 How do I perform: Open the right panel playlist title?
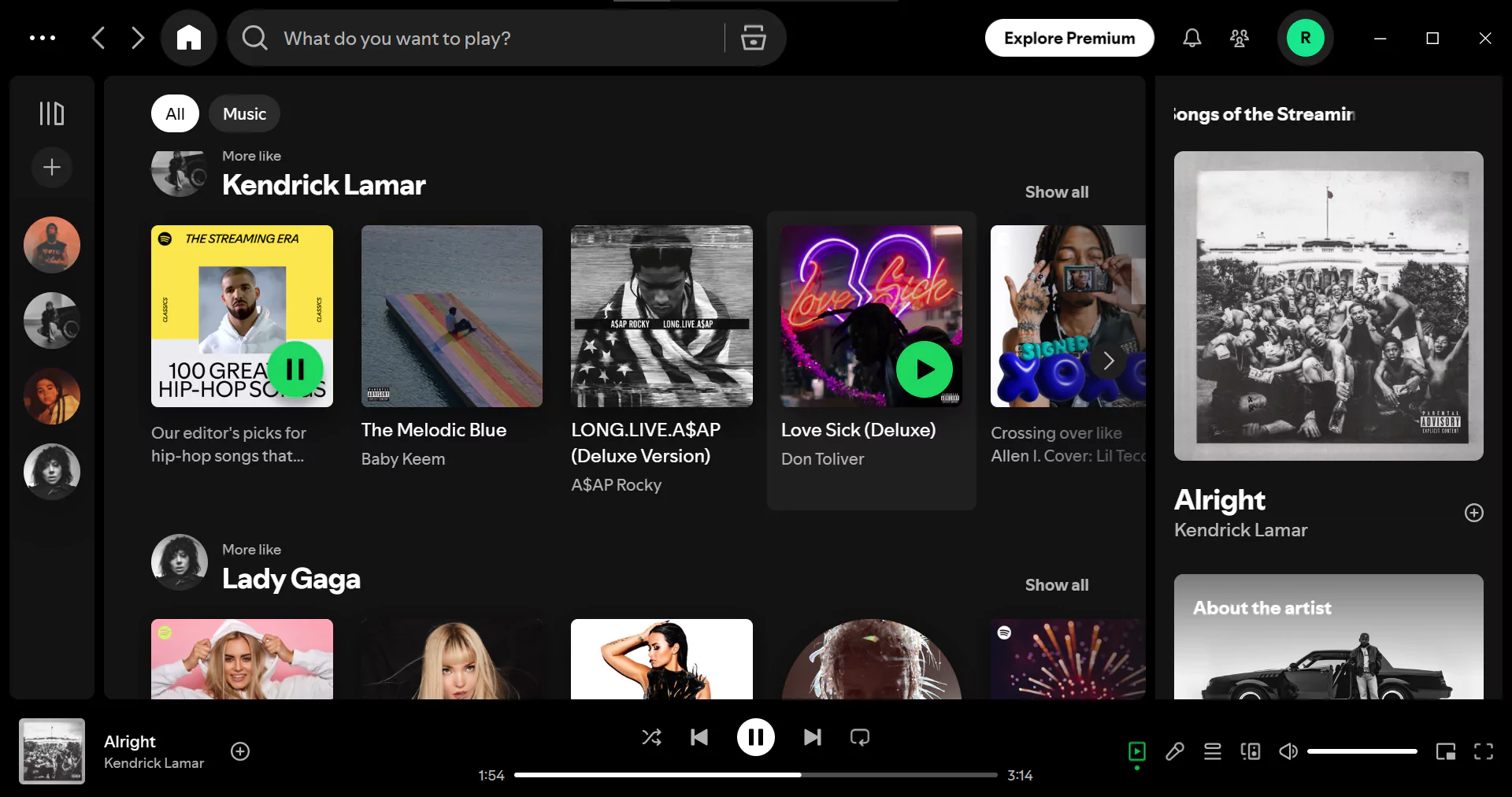coord(1264,114)
